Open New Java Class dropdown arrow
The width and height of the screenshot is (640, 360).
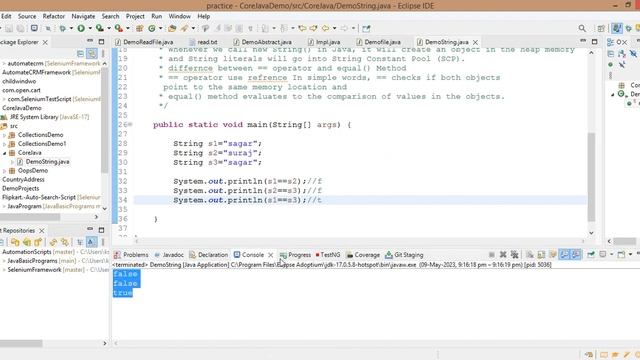(x=160, y=28)
